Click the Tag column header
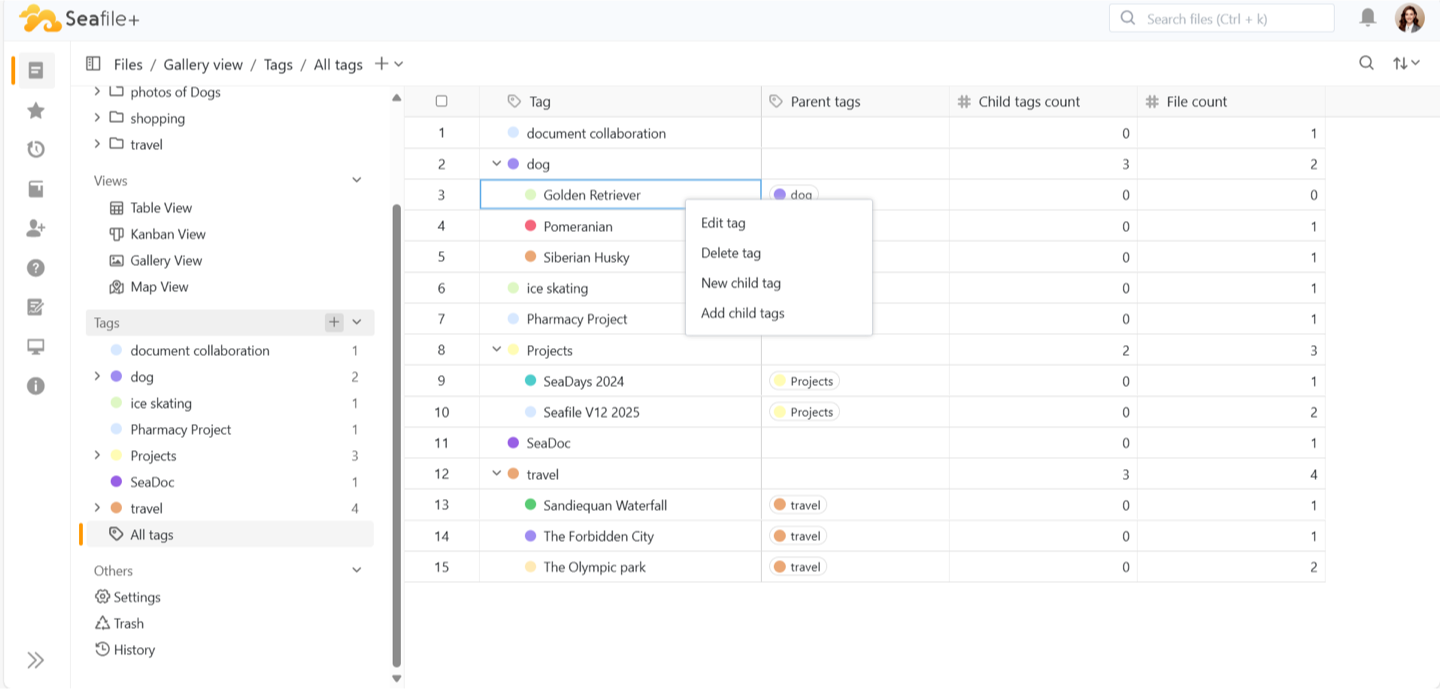Viewport: 1440px width, 689px height. (620, 101)
